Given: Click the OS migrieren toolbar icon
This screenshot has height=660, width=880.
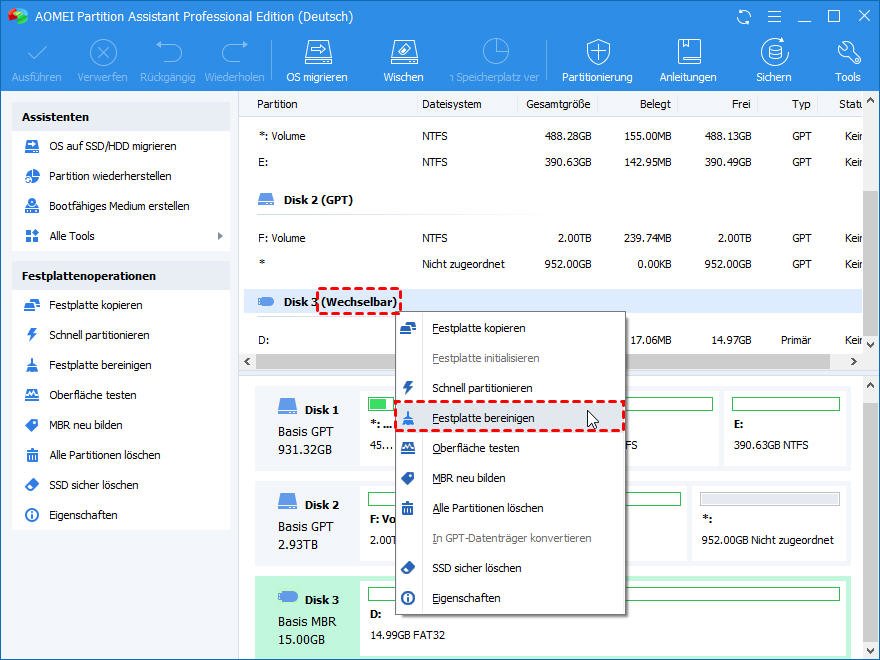Looking at the screenshot, I should (317, 52).
